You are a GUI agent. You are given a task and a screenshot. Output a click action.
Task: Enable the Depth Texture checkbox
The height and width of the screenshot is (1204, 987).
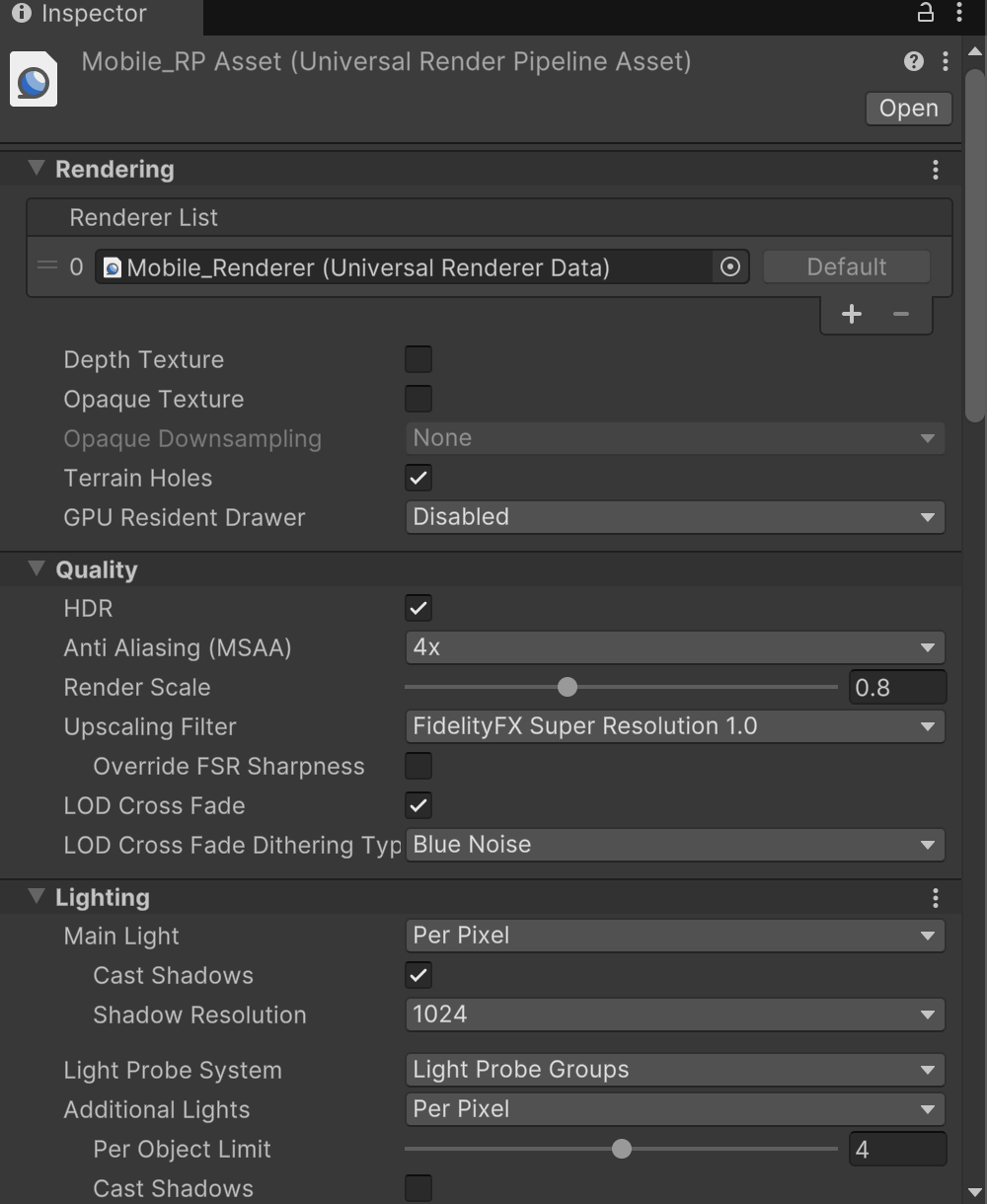click(418, 359)
